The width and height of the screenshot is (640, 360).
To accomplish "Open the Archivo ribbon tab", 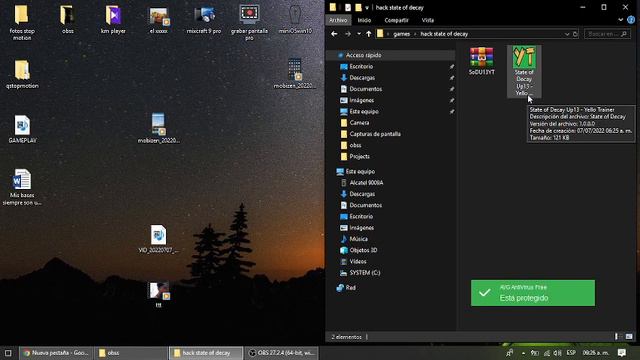I will [338, 20].
